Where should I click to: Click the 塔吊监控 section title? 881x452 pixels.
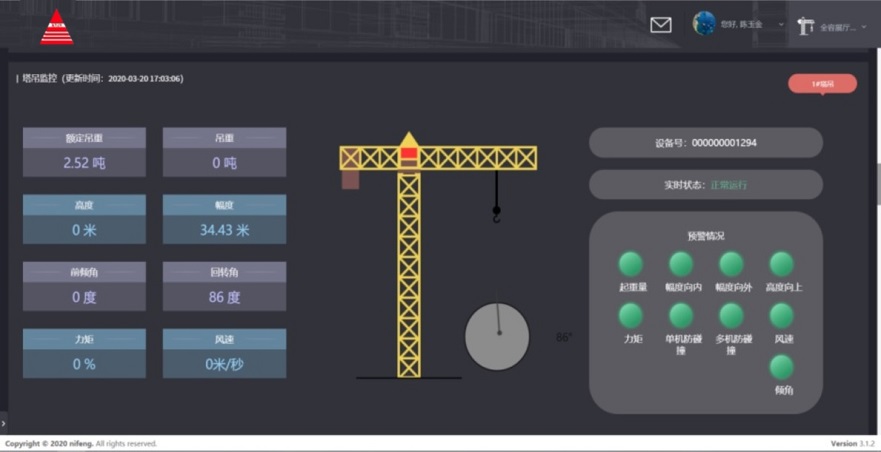point(40,78)
